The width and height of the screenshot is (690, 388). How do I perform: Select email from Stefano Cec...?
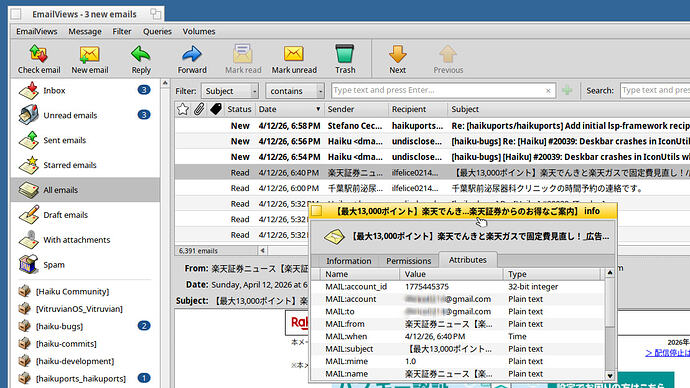[432, 126]
